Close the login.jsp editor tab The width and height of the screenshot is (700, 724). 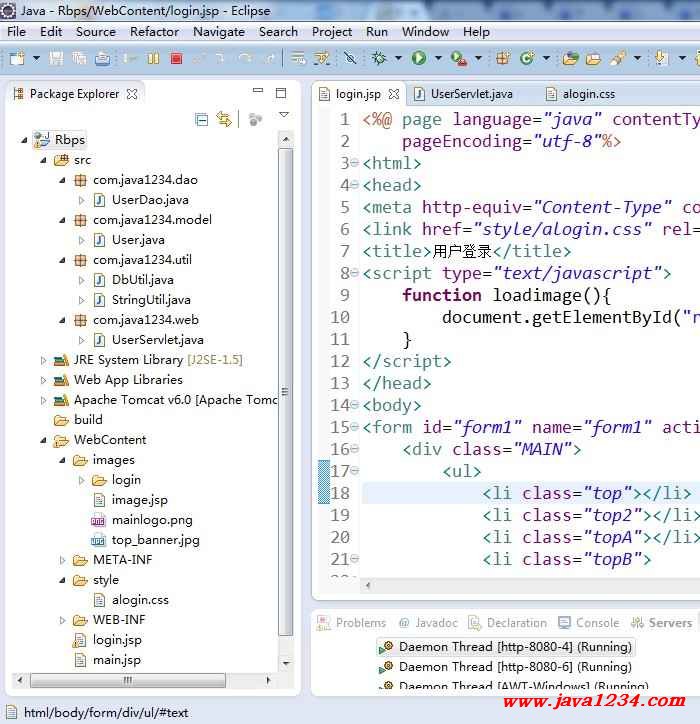coord(394,94)
